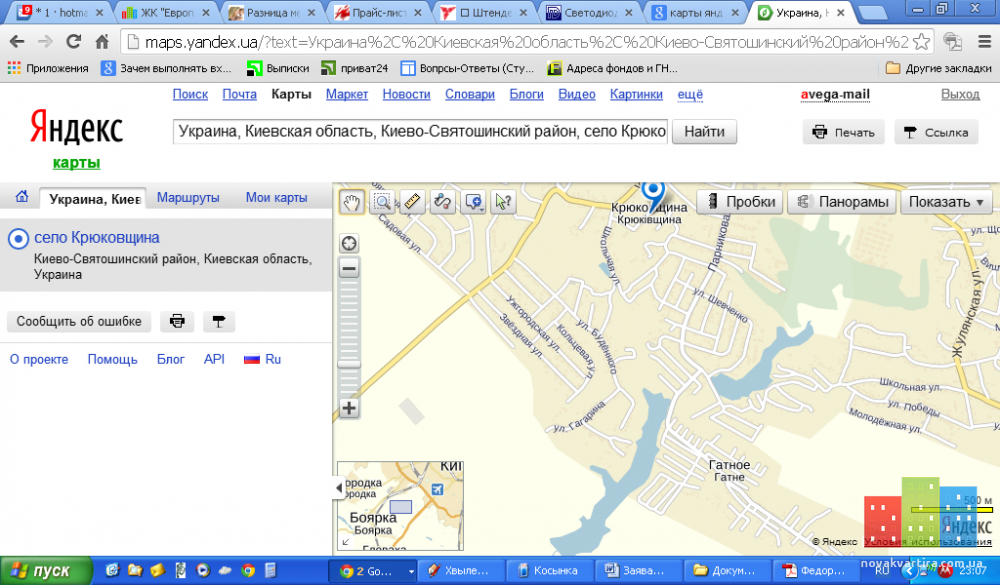Image resolution: width=1000 pixels, height=585 pixels.
Task: Collapse the mini overview map arrow
Action: (x=339, y=488)
